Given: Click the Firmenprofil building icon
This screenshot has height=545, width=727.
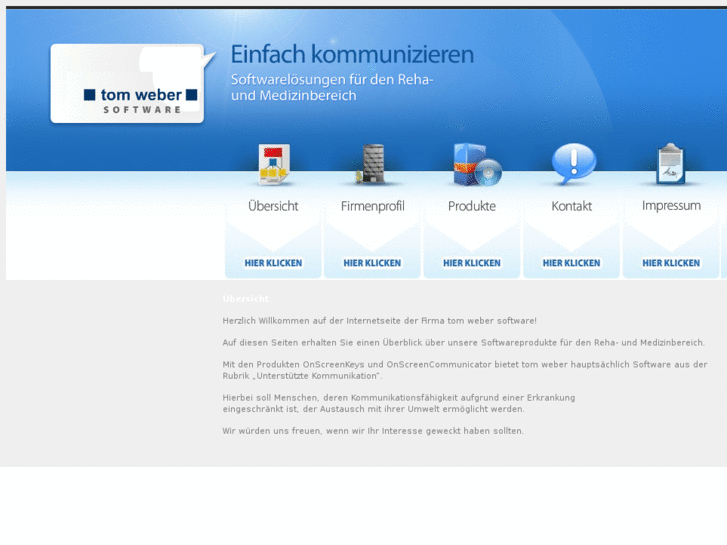Looking at the screenshot, I should [372, 164].
